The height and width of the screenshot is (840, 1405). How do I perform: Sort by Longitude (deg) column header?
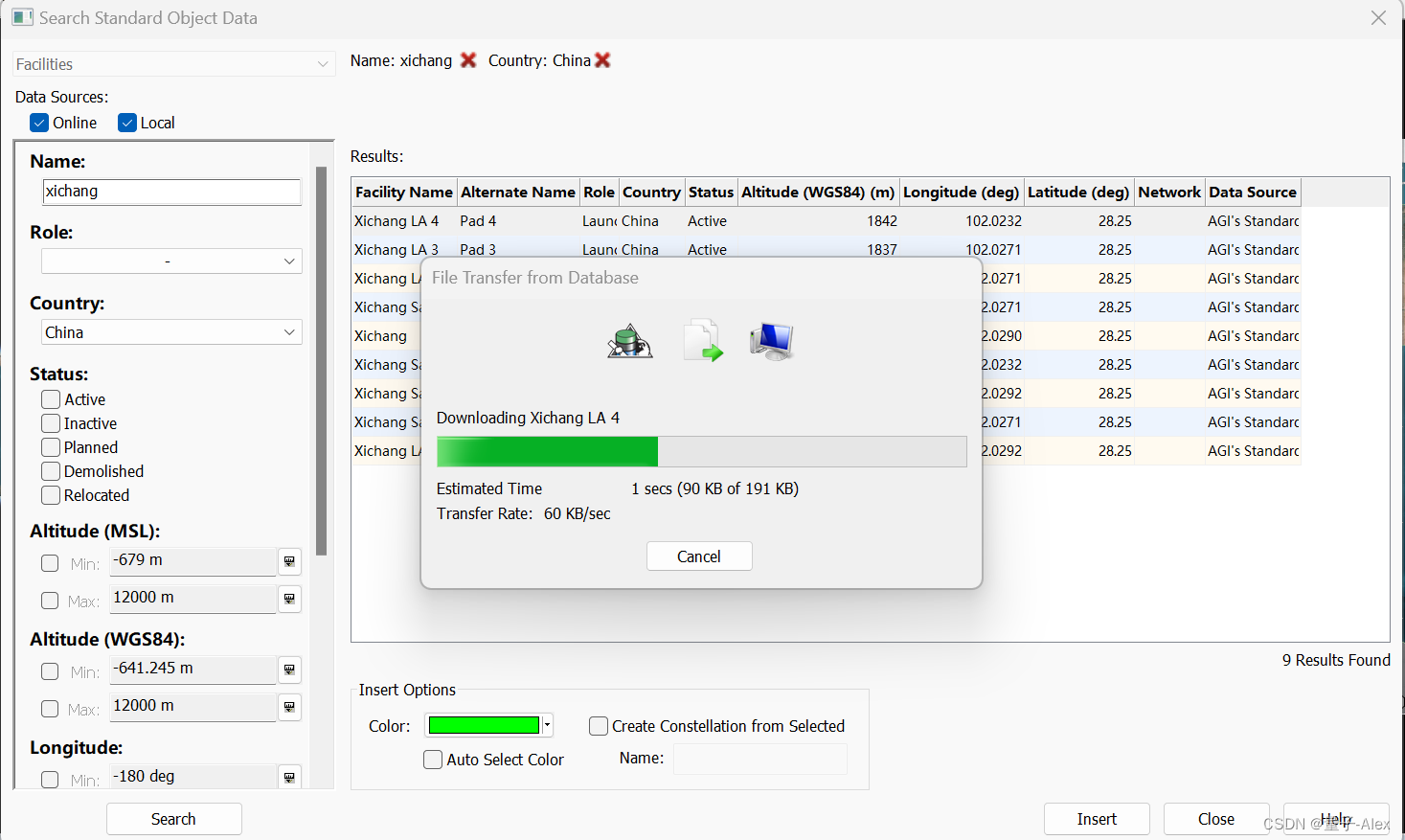(x=962, y=192)
